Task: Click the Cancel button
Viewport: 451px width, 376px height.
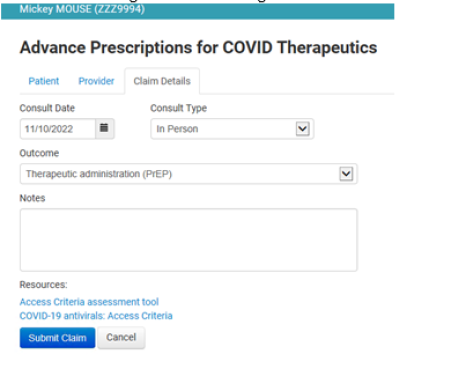Action: click(121, 337)
